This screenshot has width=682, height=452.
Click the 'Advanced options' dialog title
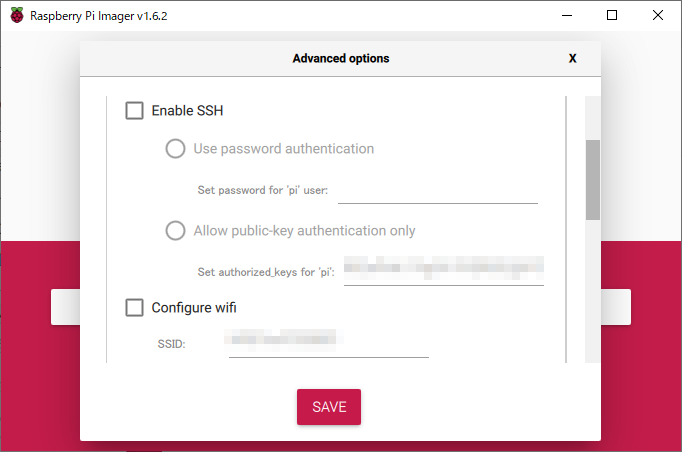click(341, 58)
